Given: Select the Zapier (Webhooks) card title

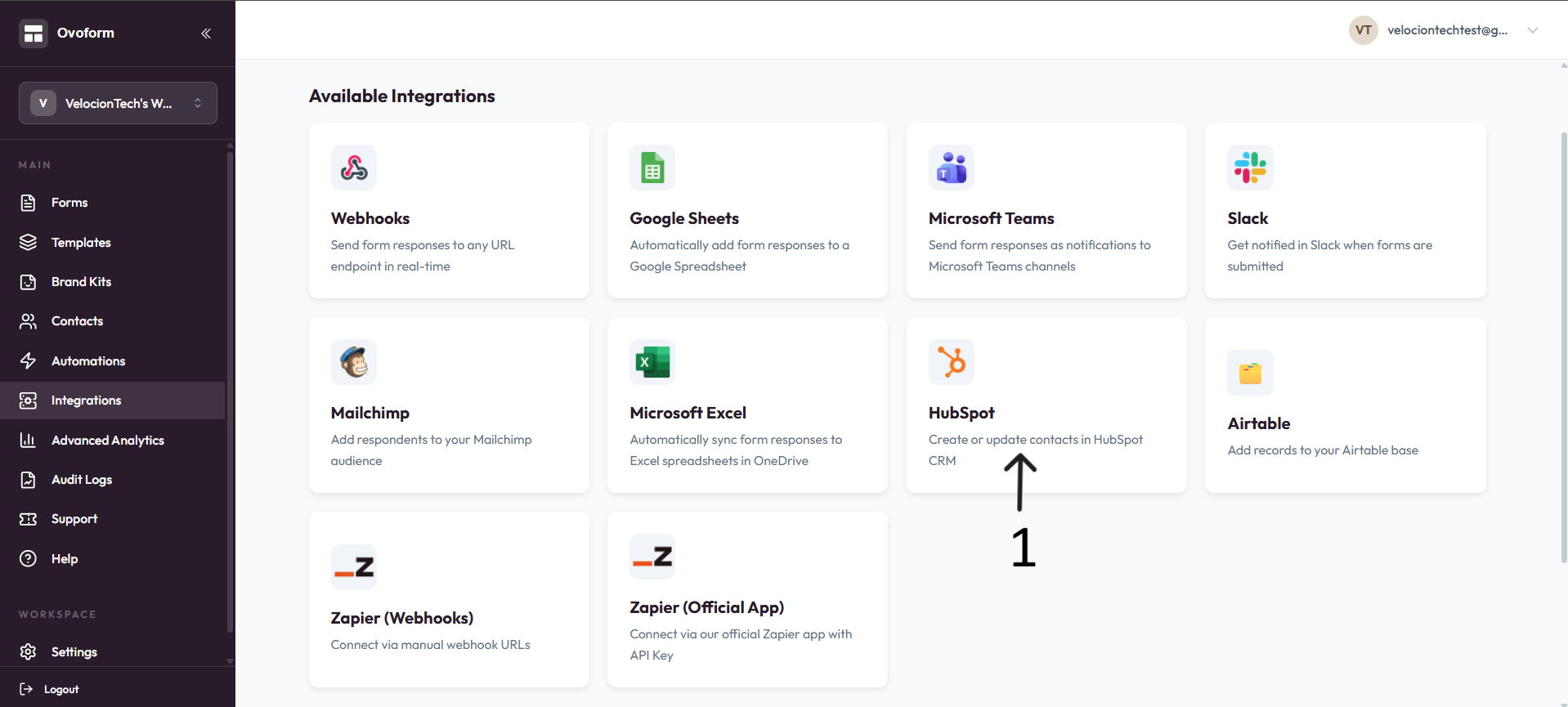Looking at the screenshot, I should pos(402,618).
